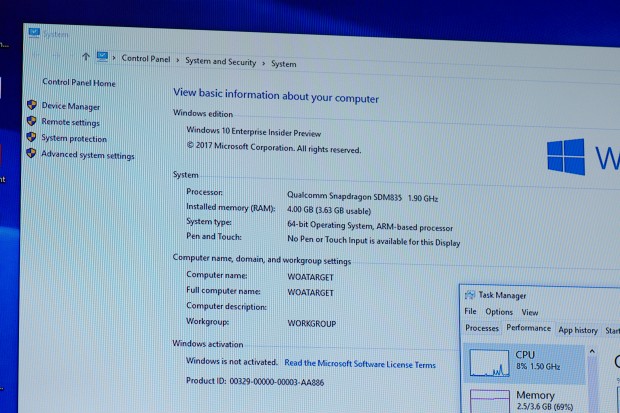Viewport: 620px width, 413px height.
Task: Expand chevron after System and Security
Action: pos(263,63)
